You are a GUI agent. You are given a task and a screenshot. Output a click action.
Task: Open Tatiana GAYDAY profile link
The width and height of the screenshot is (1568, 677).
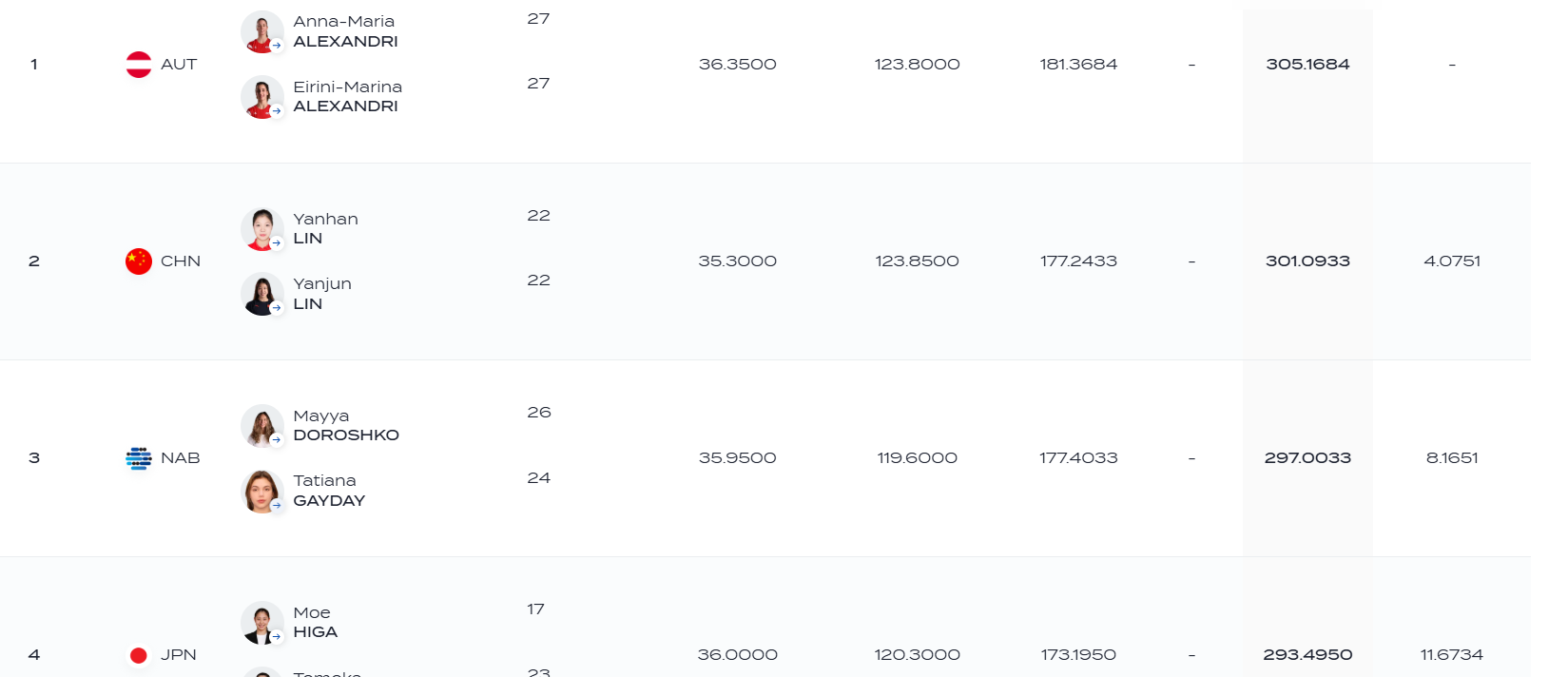329,491
